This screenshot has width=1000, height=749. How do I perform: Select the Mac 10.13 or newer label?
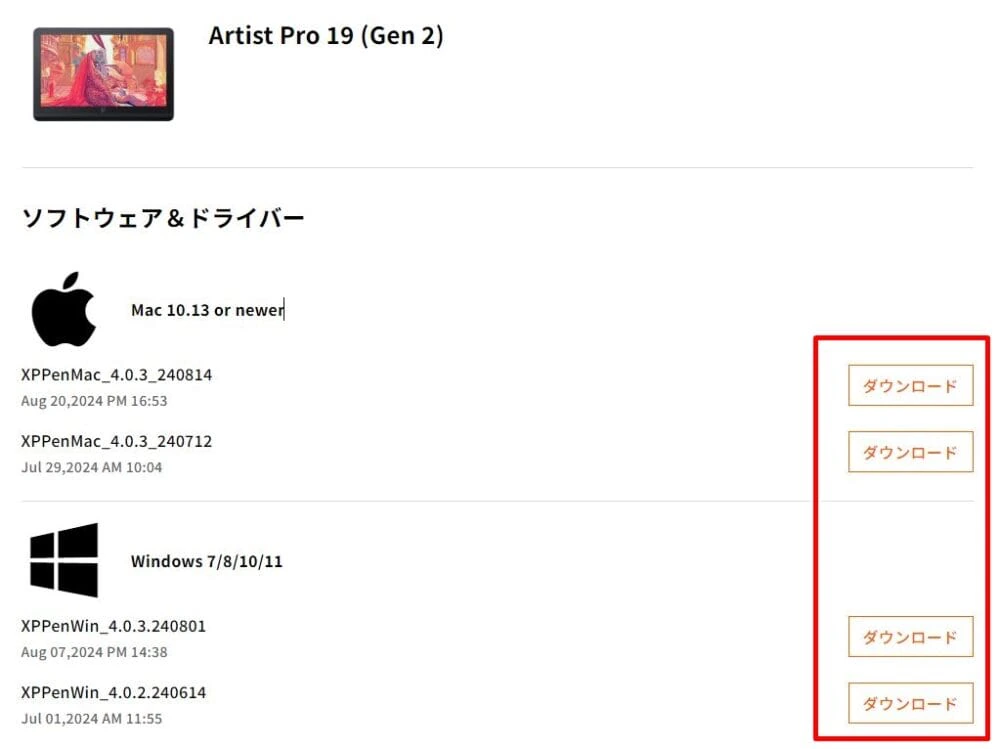pyautogui.click(x=207, y=310)
